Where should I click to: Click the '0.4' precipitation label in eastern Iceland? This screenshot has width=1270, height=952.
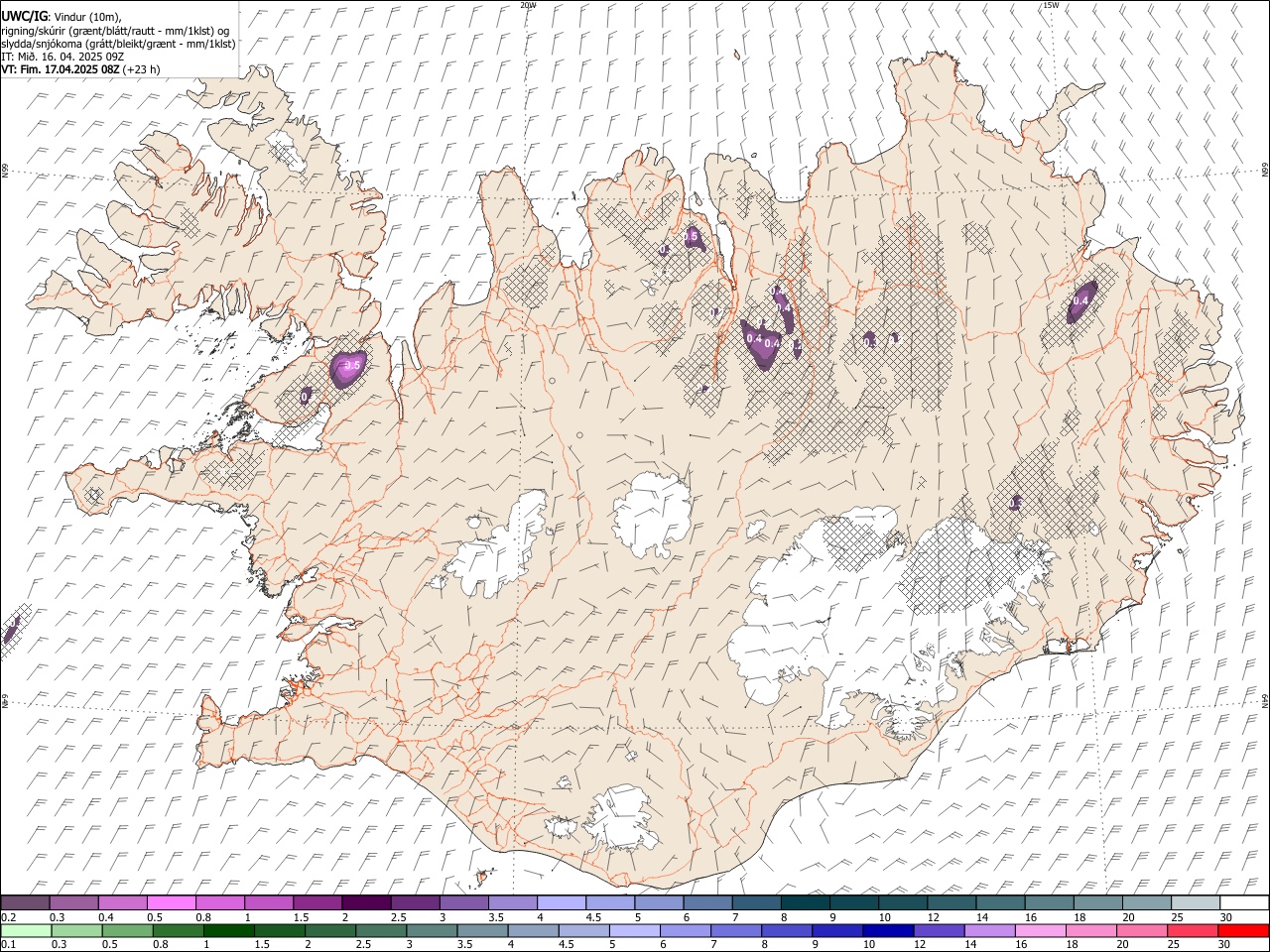(1080, 300)
